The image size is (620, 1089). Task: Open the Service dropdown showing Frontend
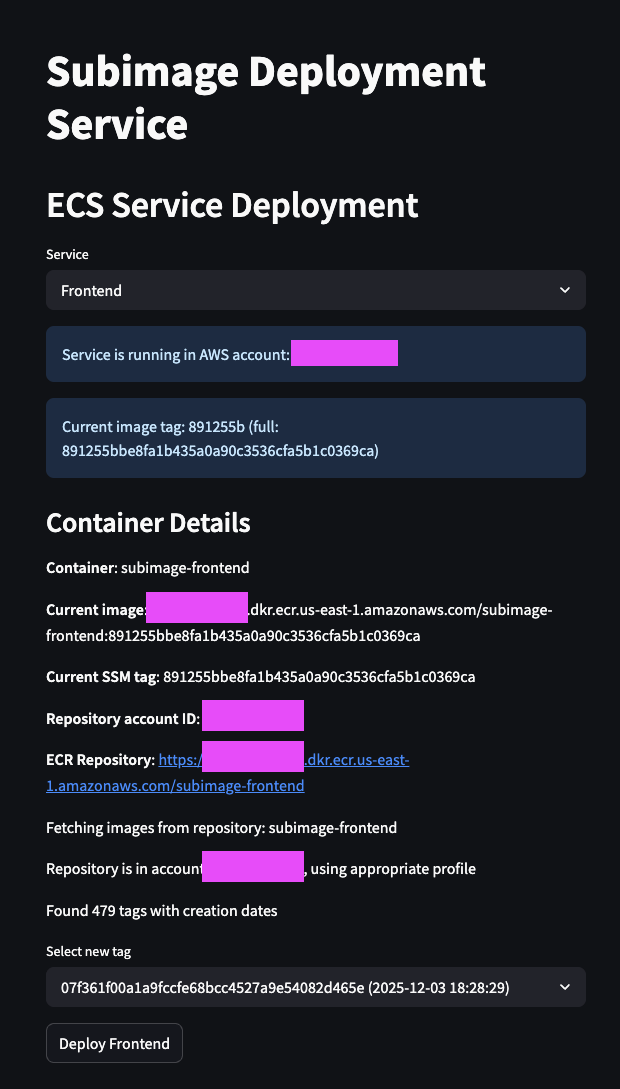pyautogui.click(x=300, y=291)
